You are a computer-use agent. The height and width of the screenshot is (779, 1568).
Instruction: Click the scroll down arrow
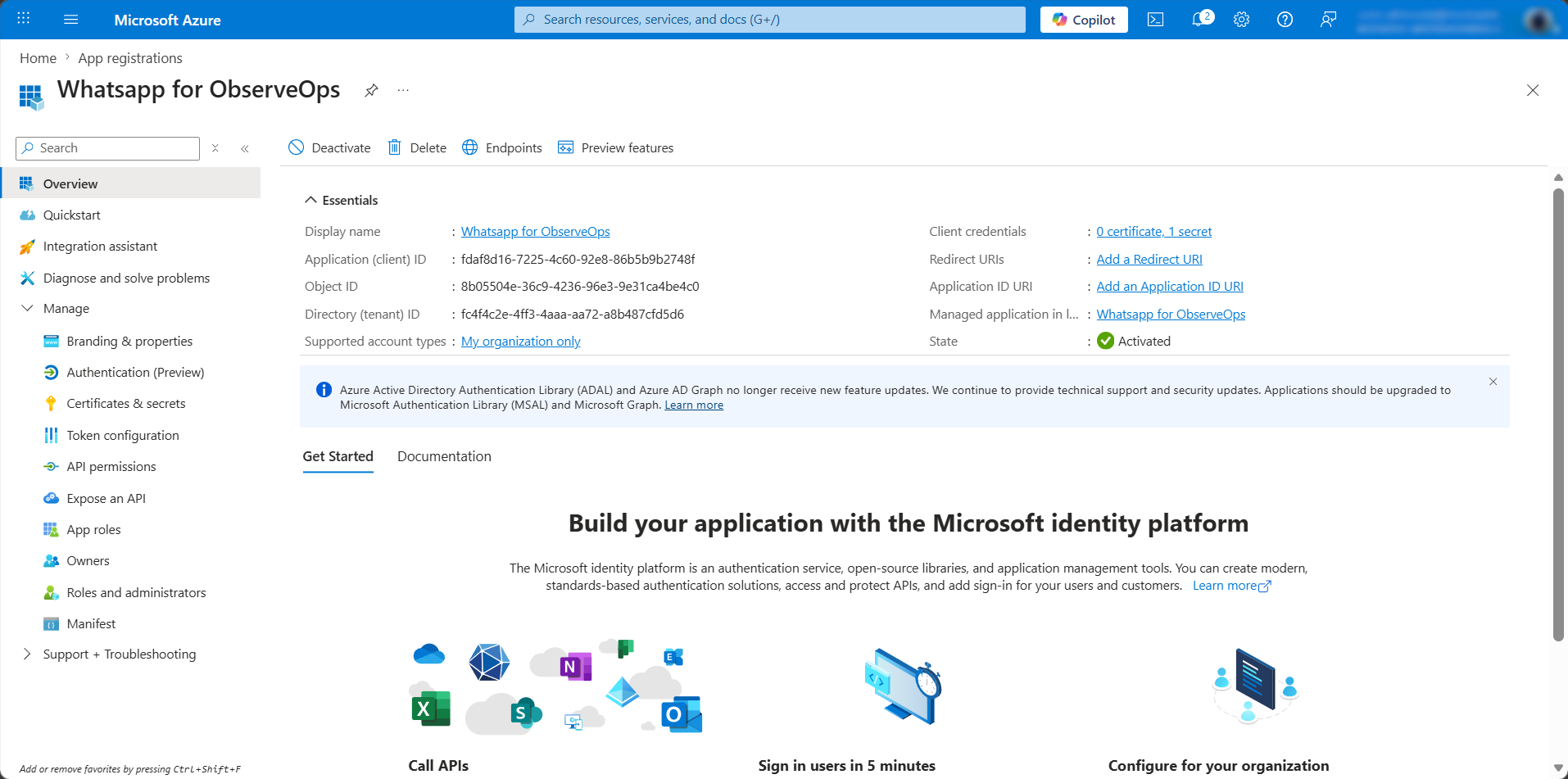coord(1559,768)
